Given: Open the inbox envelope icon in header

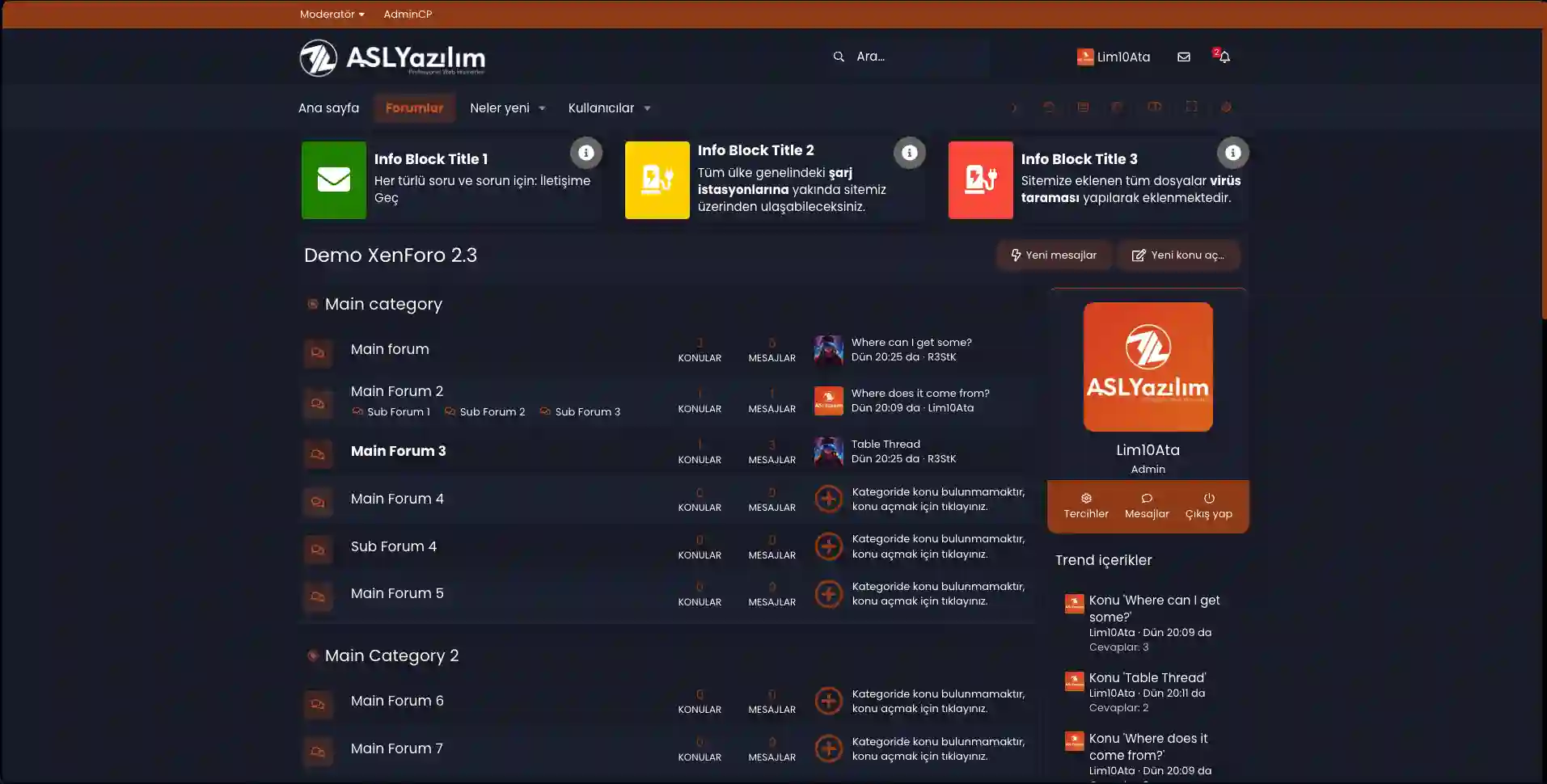Looking at the screenshot, I should coord(1183,57).
